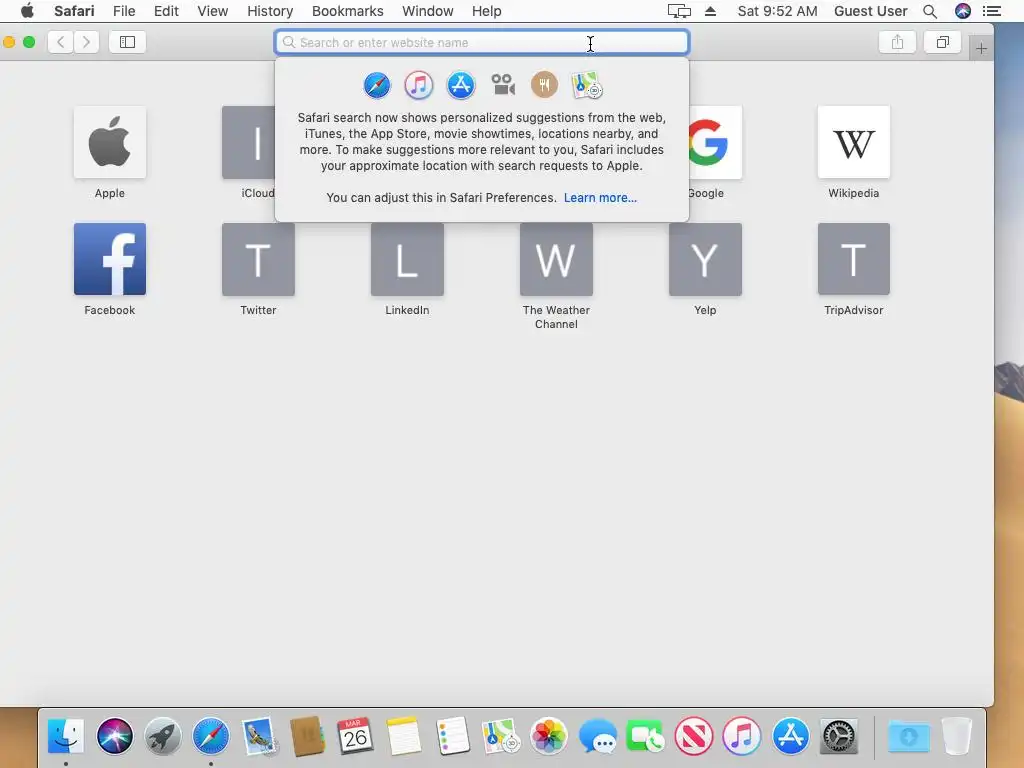Viewport: 1024px width, 768px height.
Task: Open the Guest User account menu
Action: click(x=871, y=11)
